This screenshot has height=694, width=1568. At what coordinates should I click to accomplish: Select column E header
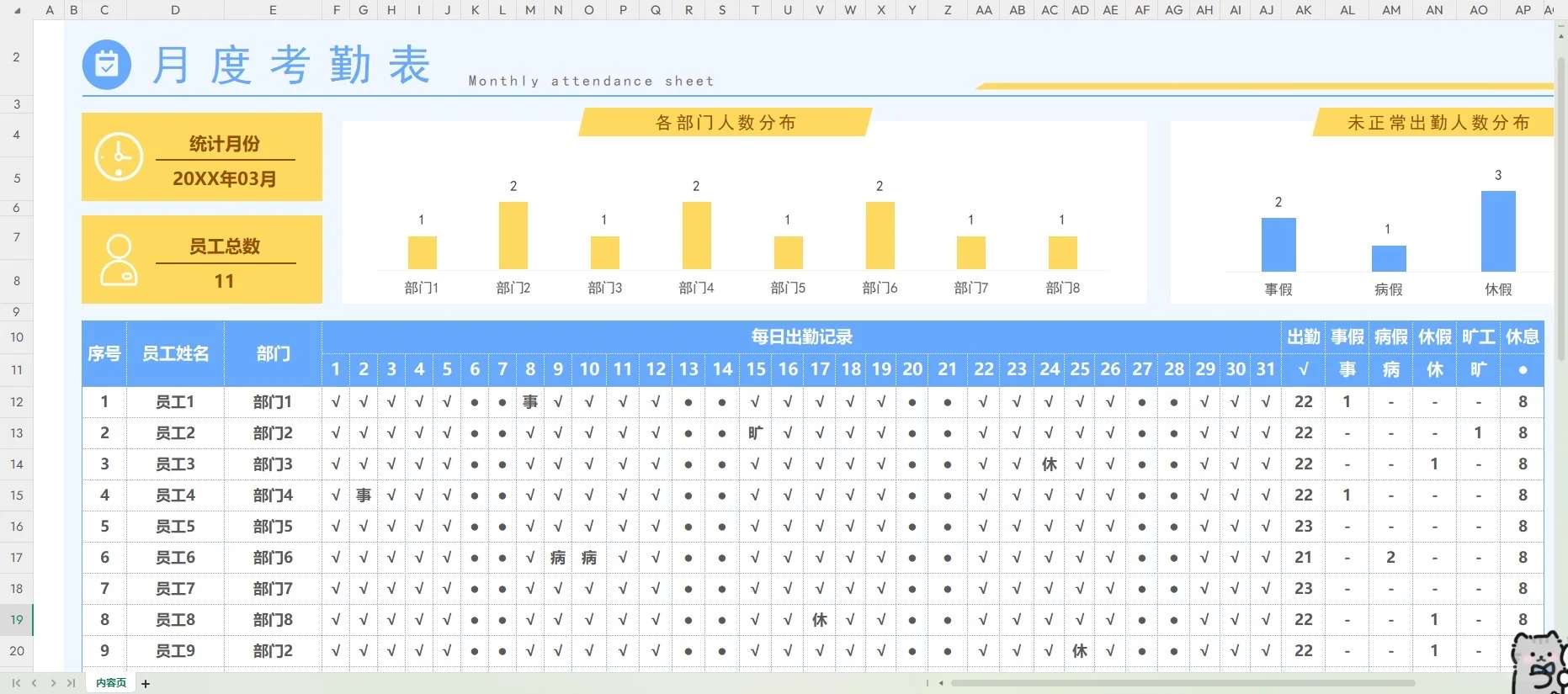tap(273, 10)
